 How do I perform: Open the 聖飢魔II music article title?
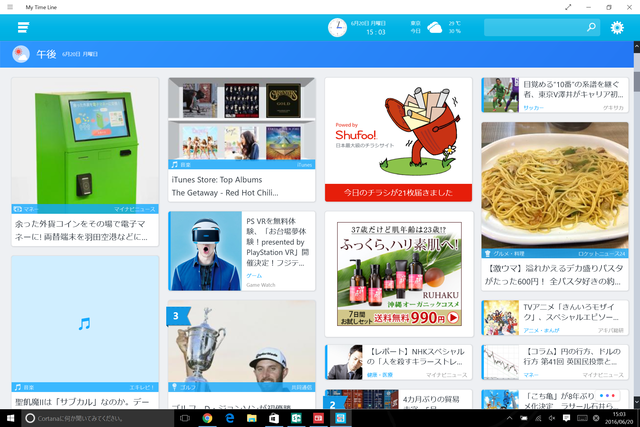point(82,402)
